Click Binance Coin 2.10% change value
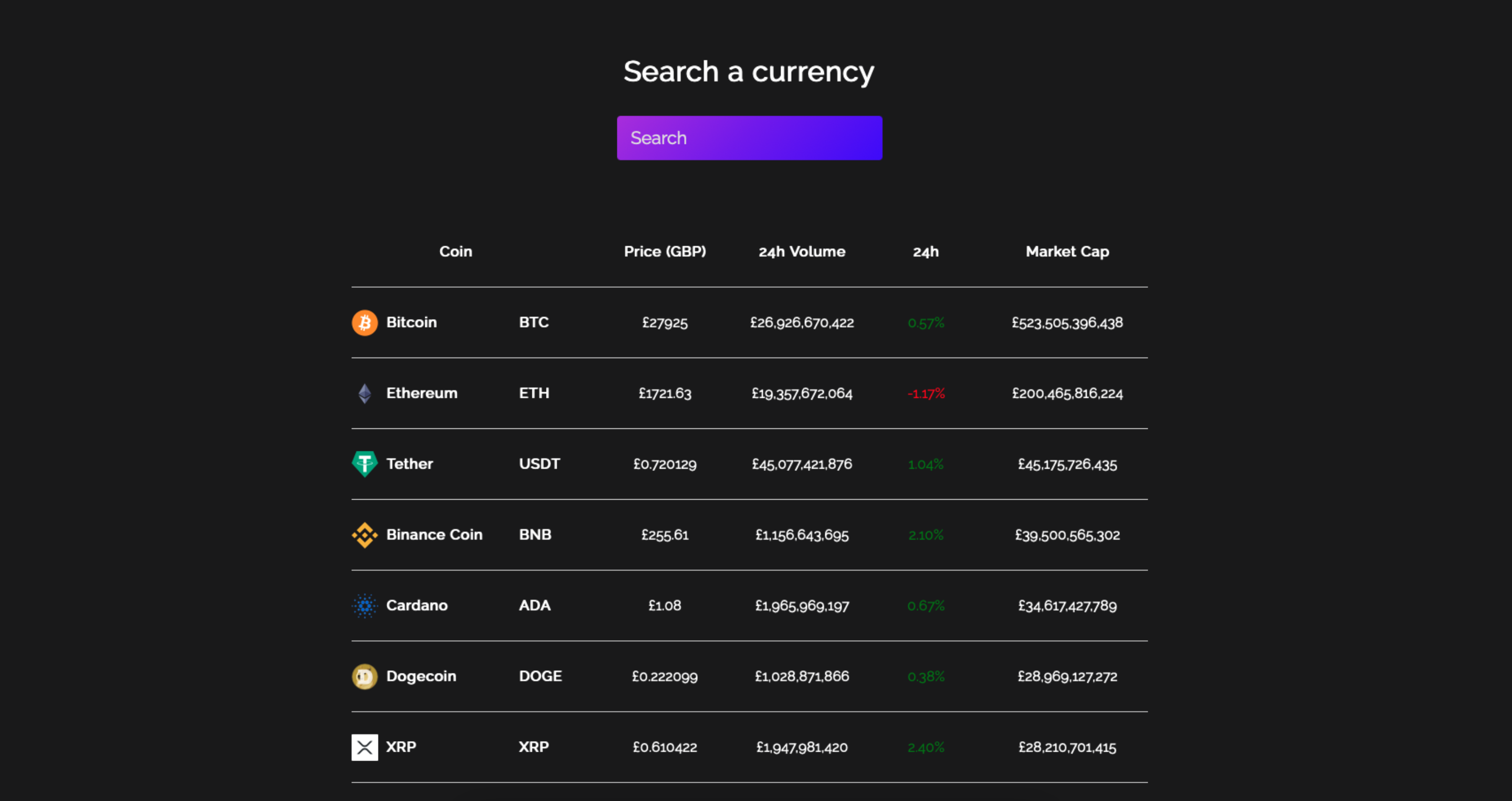1512x801 pixels. 926,535
